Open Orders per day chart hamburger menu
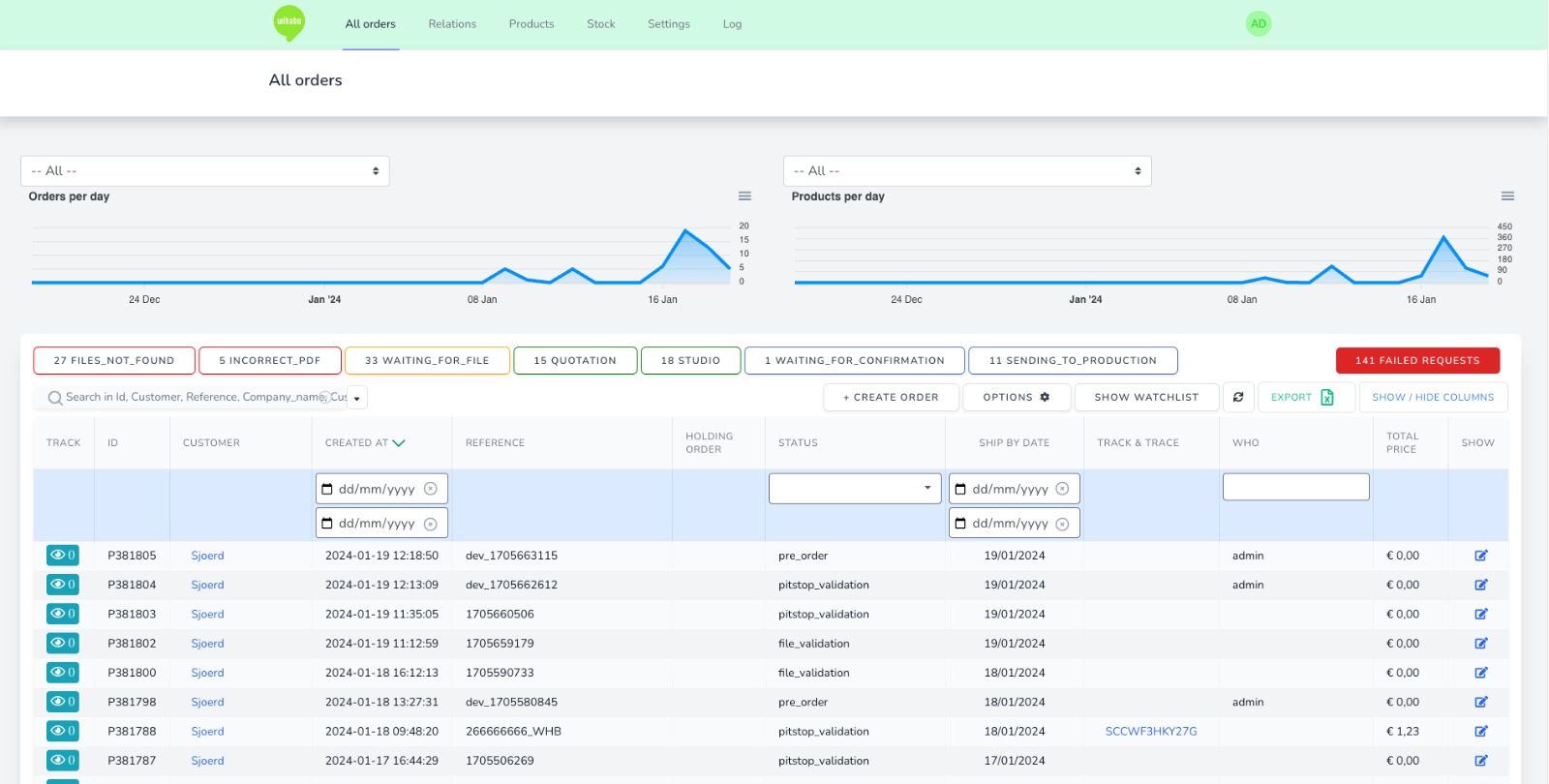The height and width of the screenshot is (784, 1549). click(x=744, y=196)
